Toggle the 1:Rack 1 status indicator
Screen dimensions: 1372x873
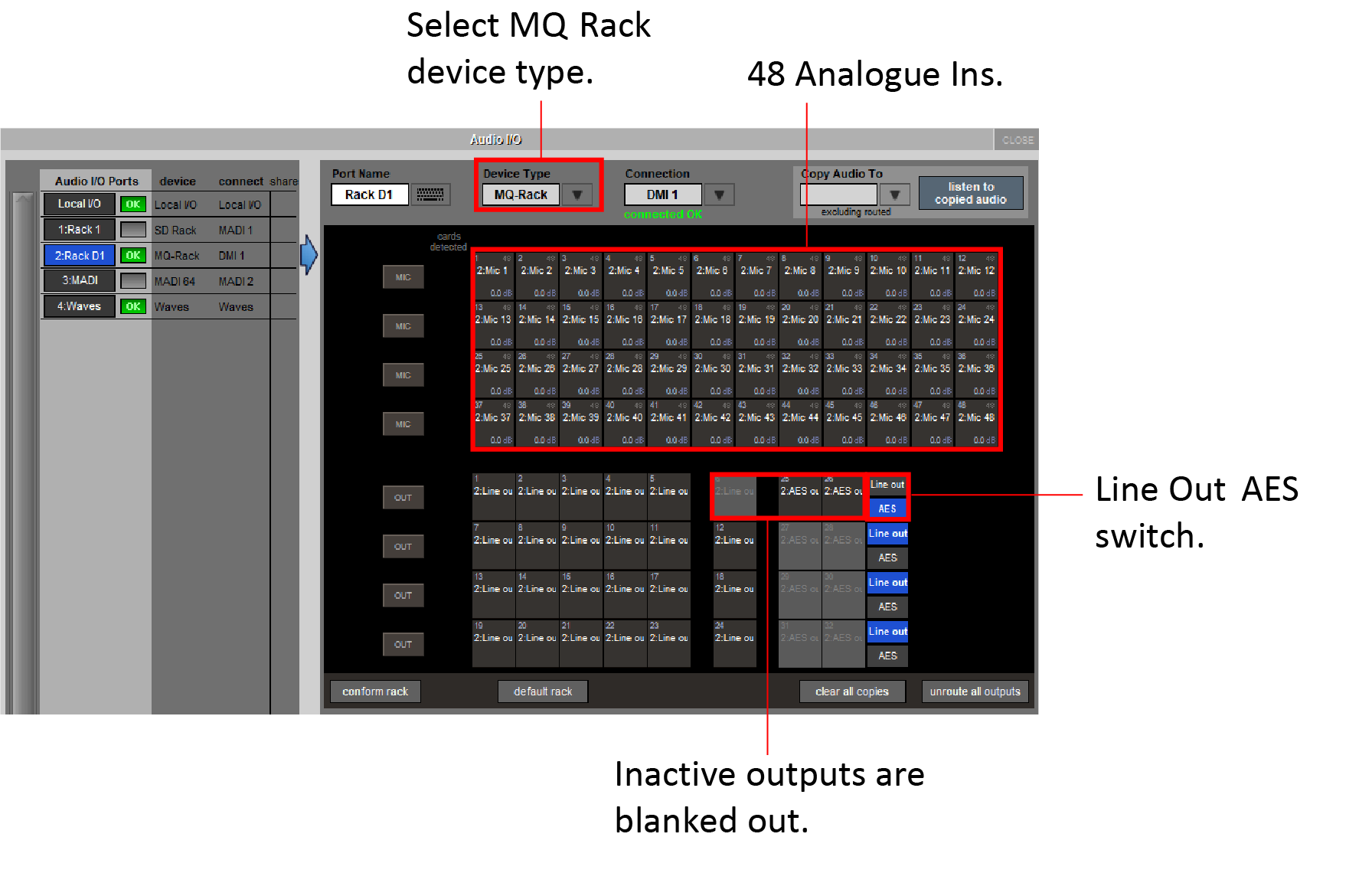[x=133, y=230]
